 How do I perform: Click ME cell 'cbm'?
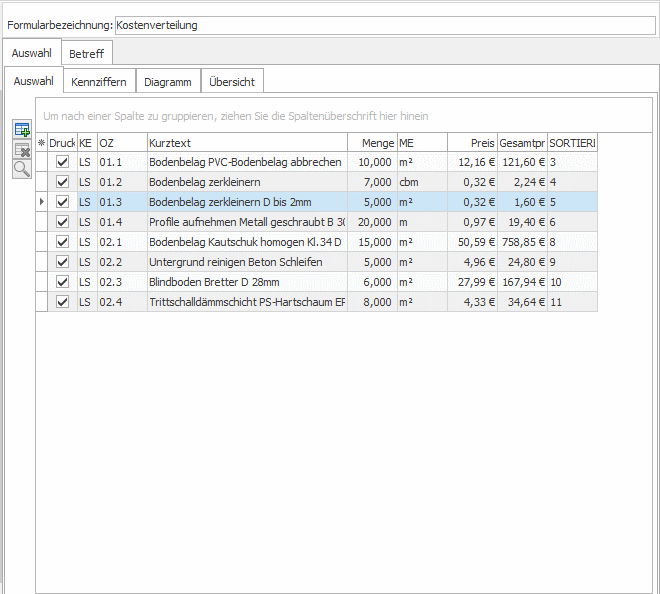click(x=422, y=182)
